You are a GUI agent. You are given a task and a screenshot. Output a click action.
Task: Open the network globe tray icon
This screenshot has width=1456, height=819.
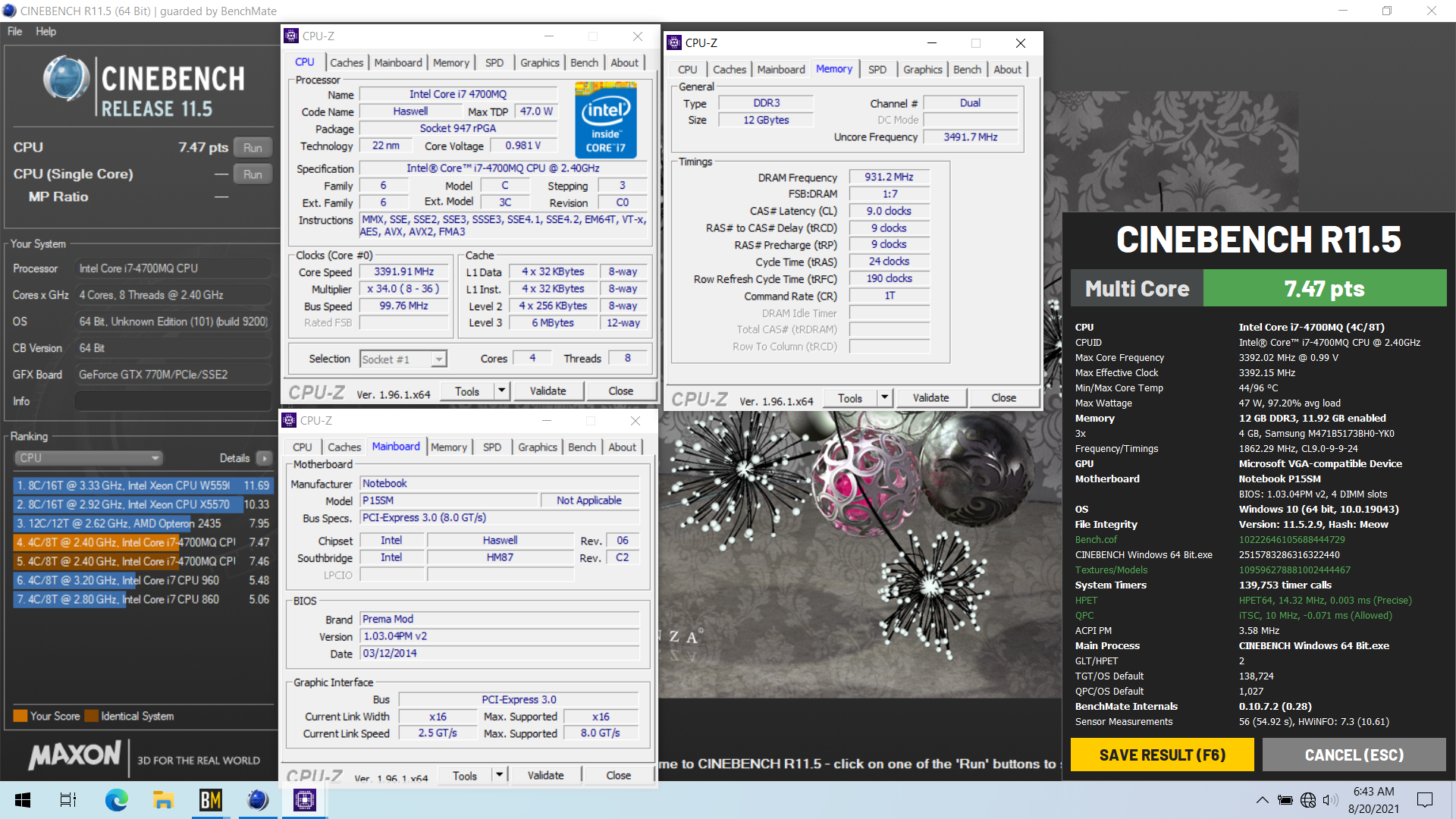(1308, 800)
